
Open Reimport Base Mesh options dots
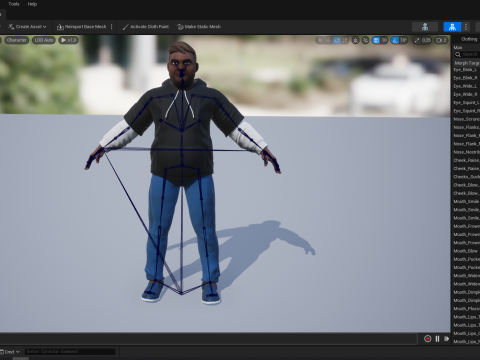point(112,27)
